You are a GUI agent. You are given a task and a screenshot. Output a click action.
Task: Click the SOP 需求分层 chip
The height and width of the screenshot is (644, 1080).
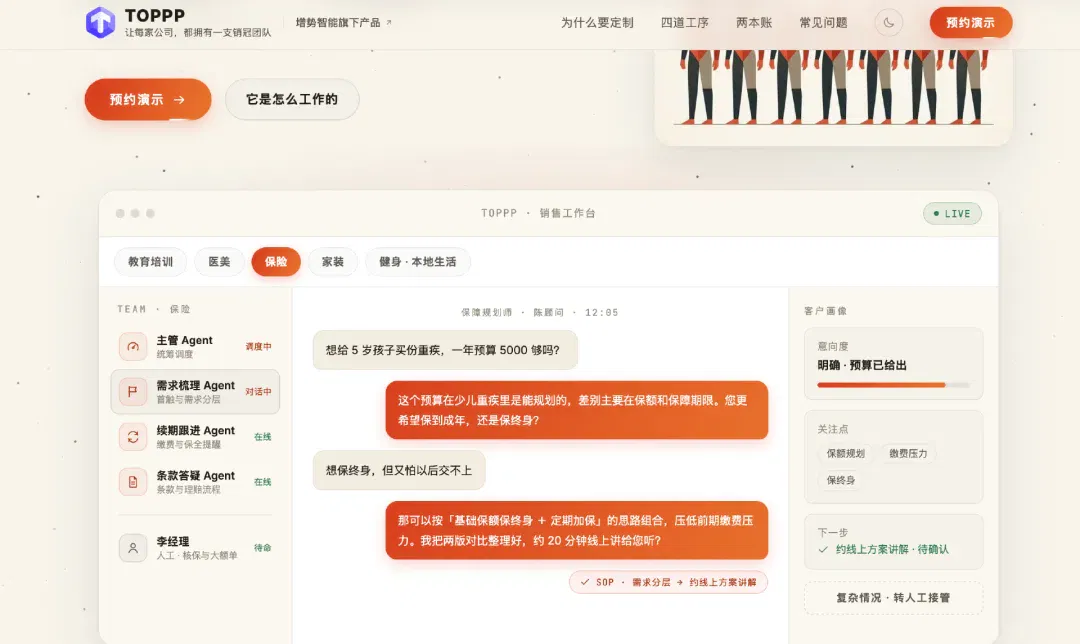click(668, 582)
